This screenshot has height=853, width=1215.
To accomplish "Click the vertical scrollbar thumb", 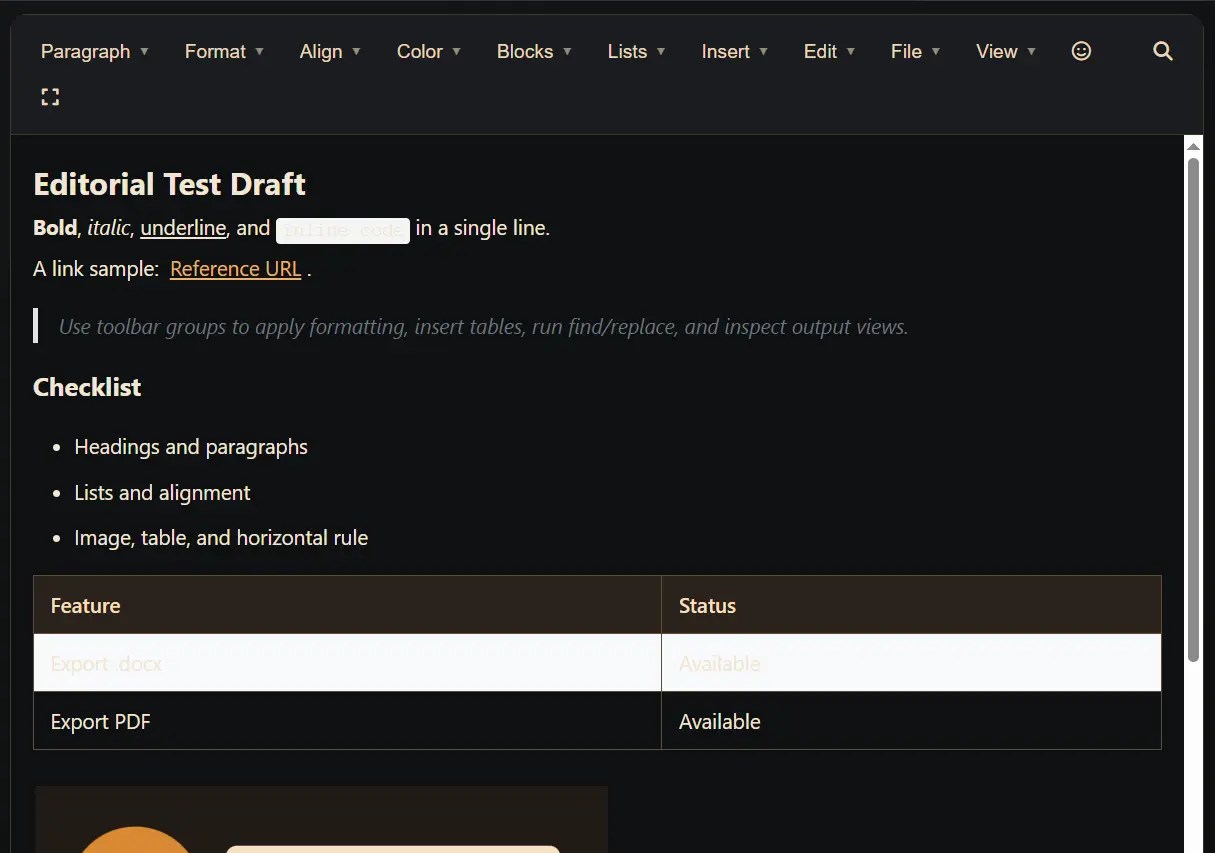I will 1193,410.
